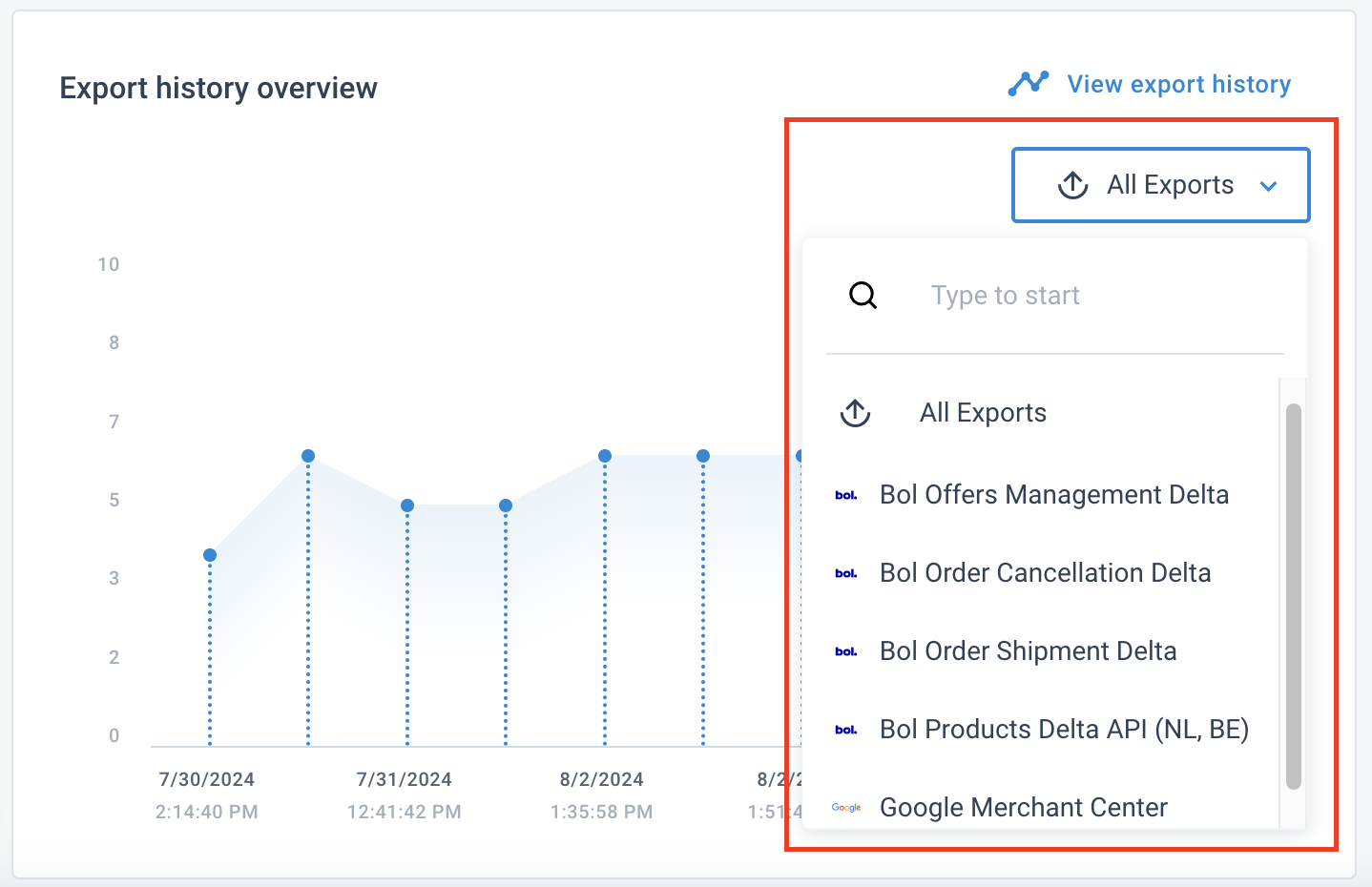Click the y-axis value 10
The image size is (1372, 887).
(109, 264)
